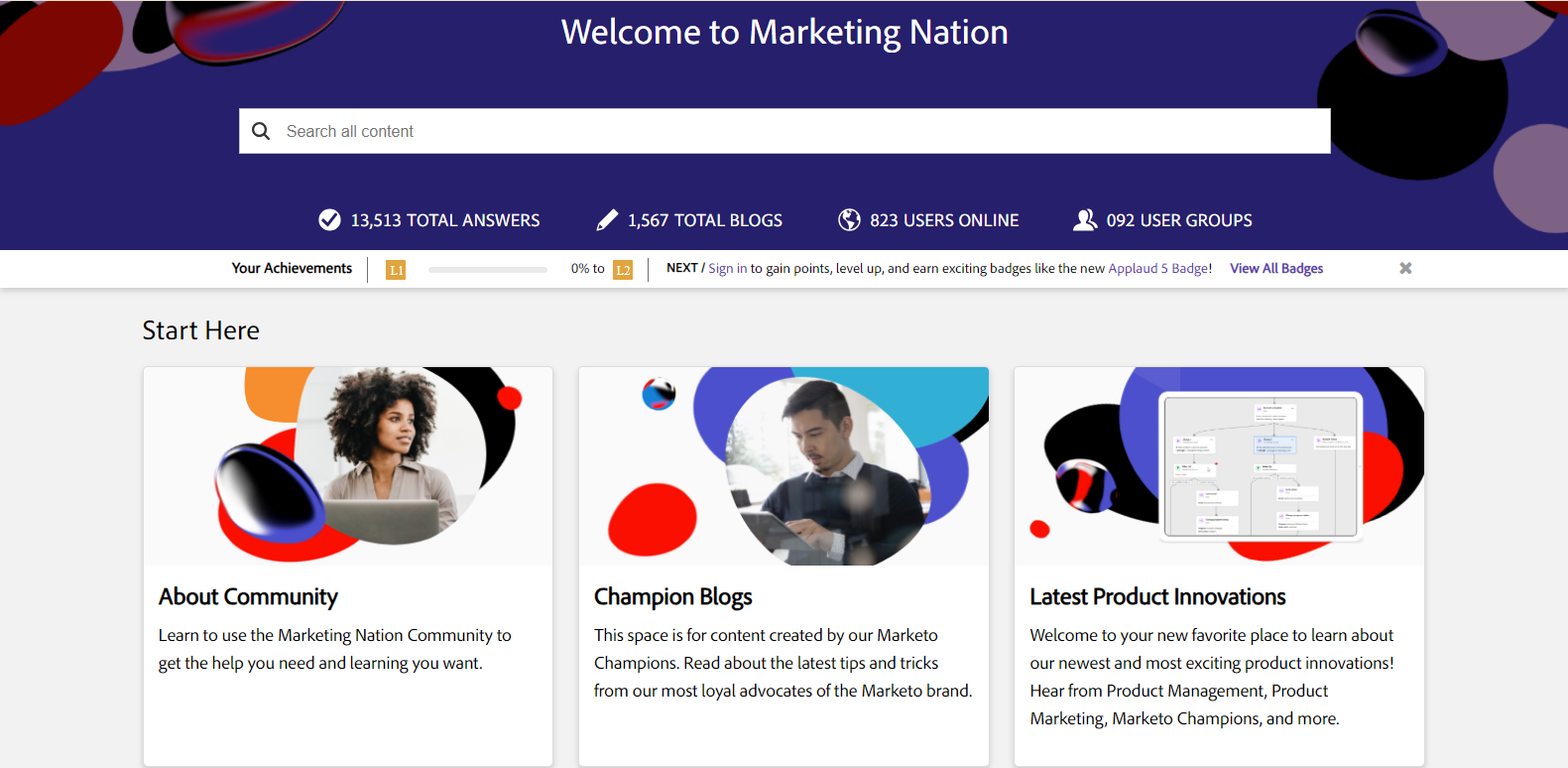Click the achievements progress bar

(x=488, y=270)
